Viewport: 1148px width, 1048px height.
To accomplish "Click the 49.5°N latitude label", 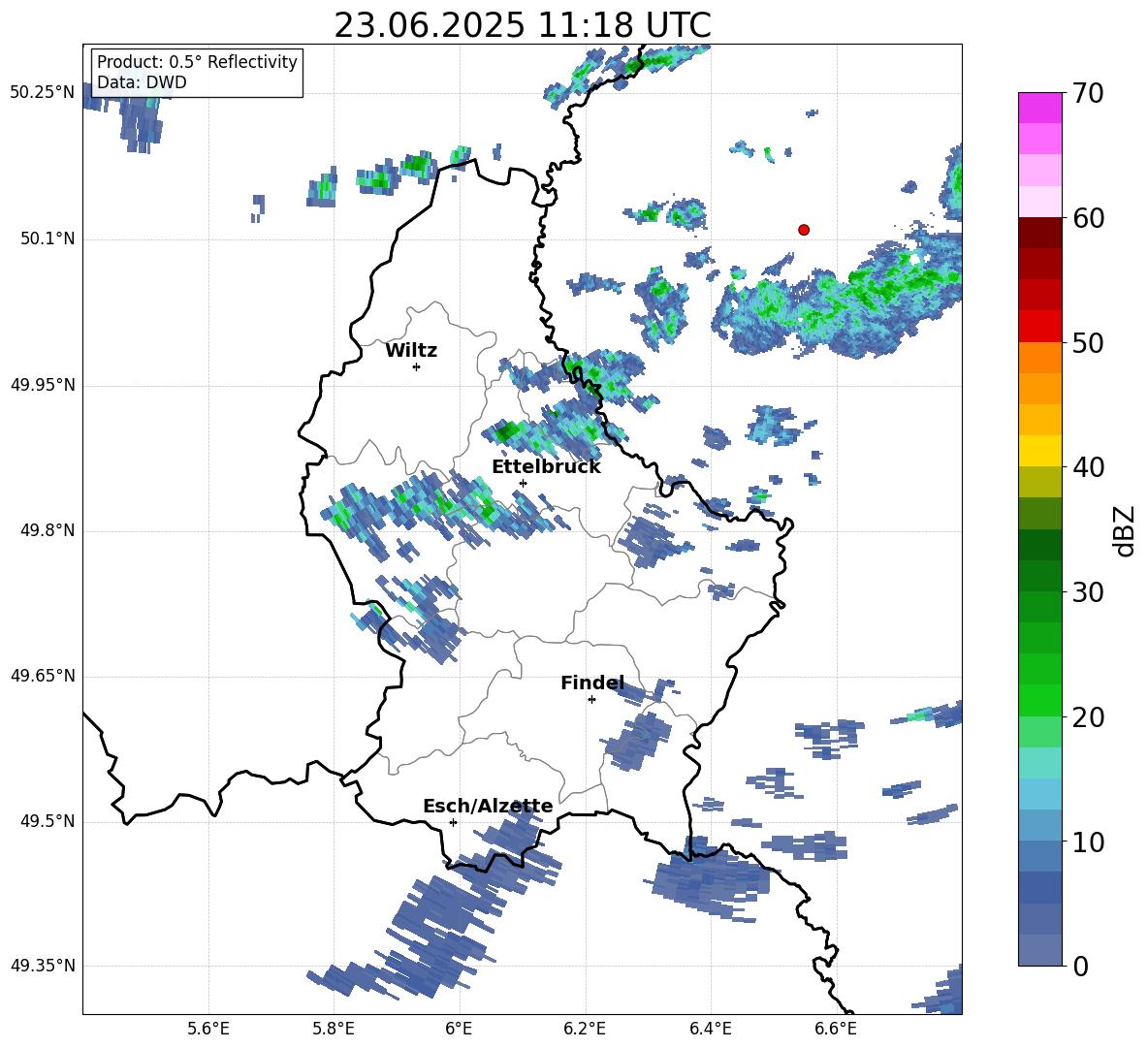I will 48,821.
